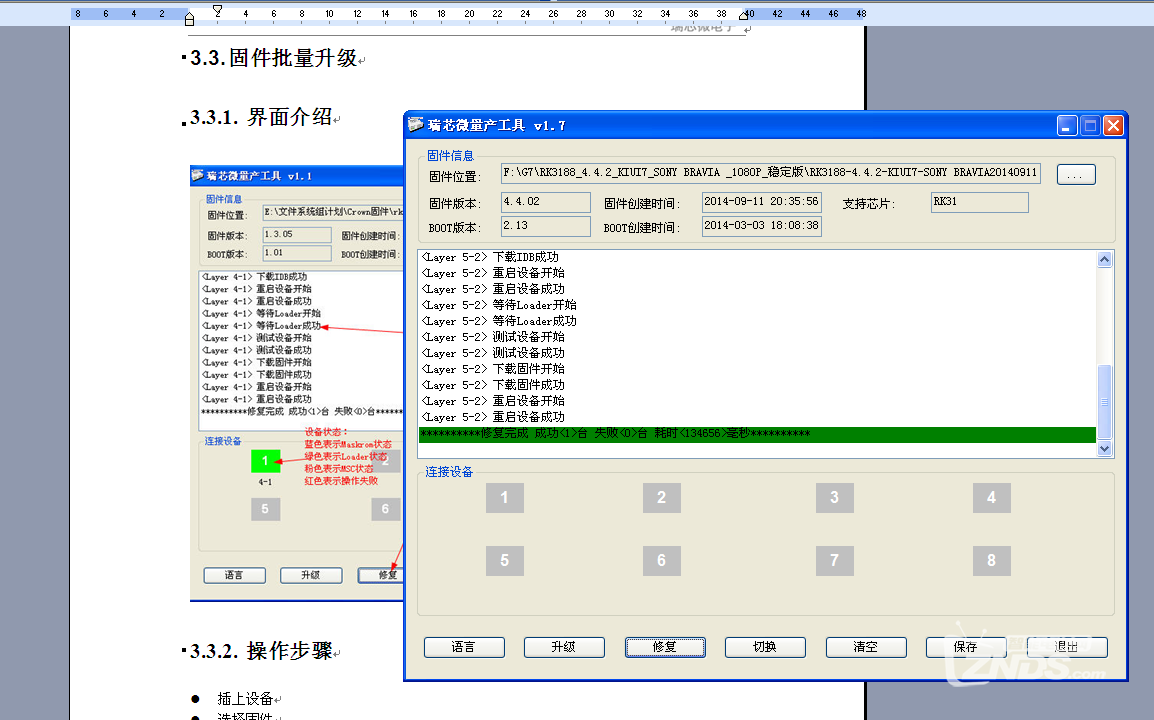Click device slot 8 indicator

pos(991,561)
